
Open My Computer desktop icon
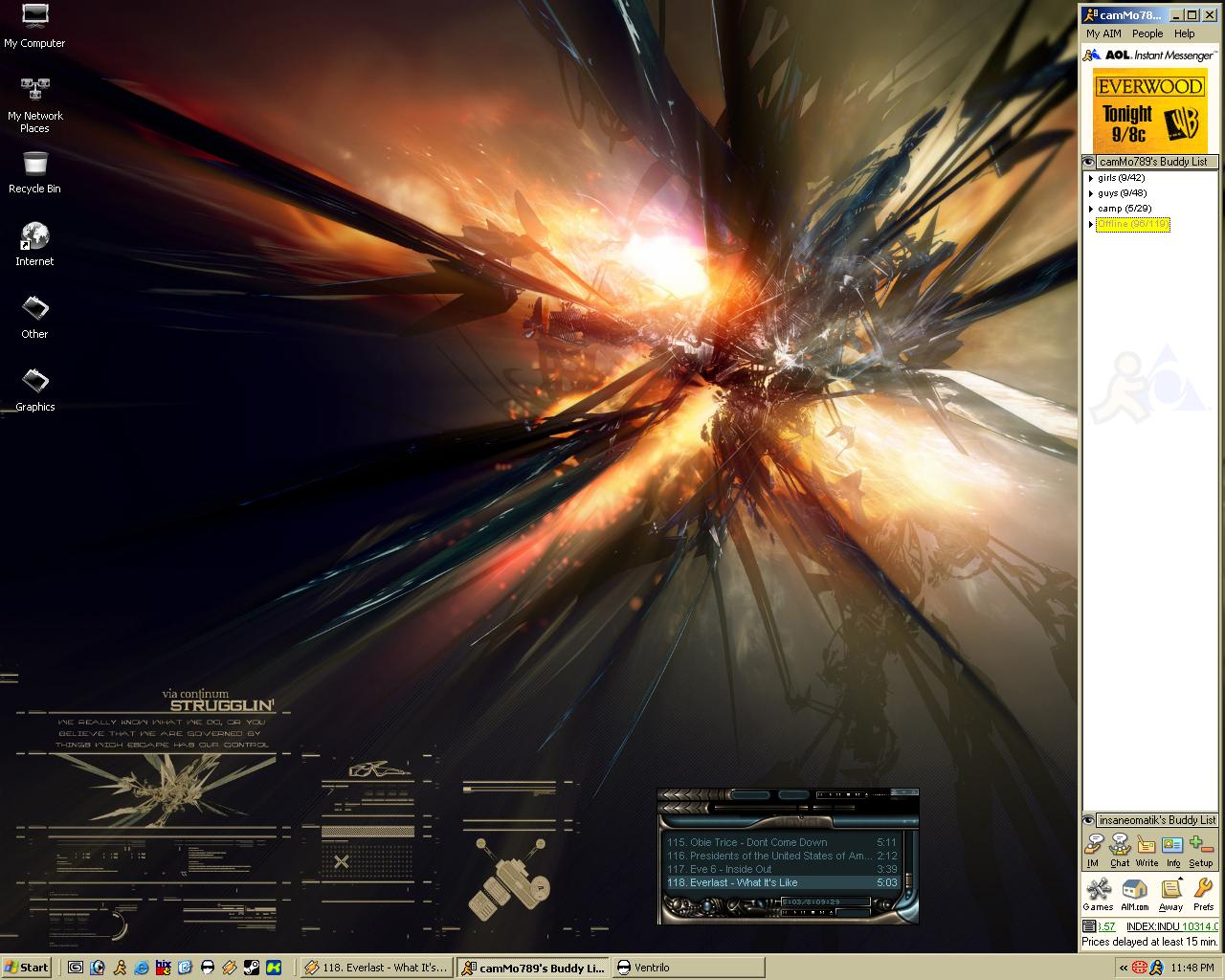(x=34, y=26)
